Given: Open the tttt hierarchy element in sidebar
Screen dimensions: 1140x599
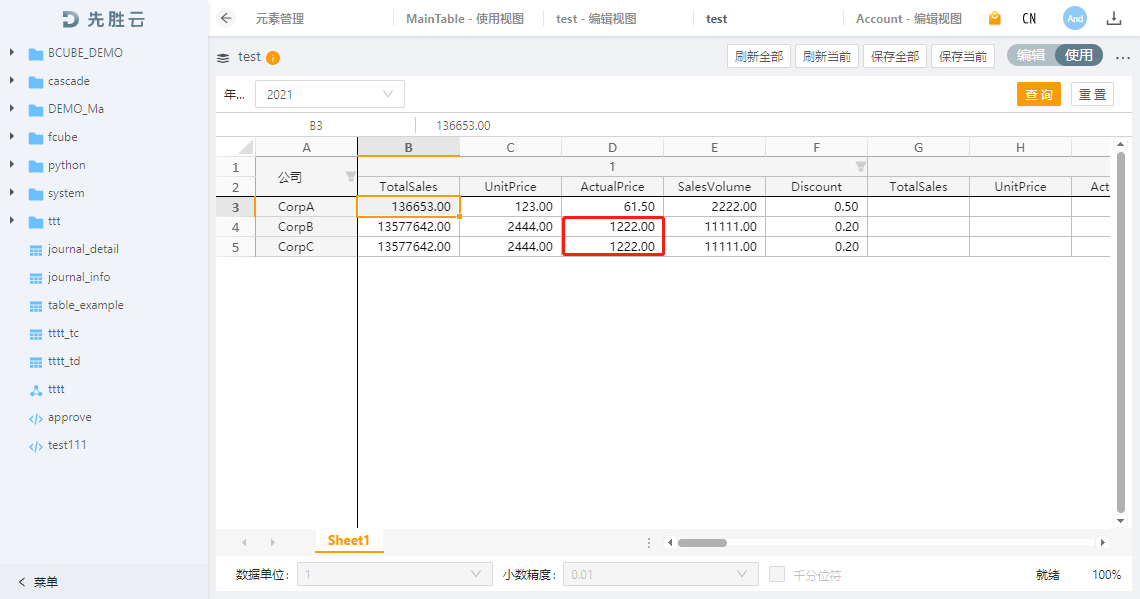Looking at the screenshot, I should click(56, 389).
